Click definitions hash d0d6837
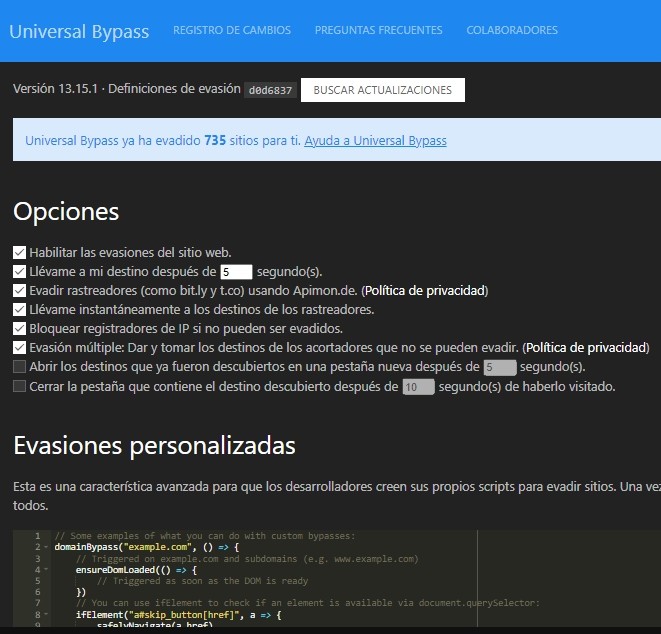Image resolution: width=661 pixels, height=634 pixels. 270,90
